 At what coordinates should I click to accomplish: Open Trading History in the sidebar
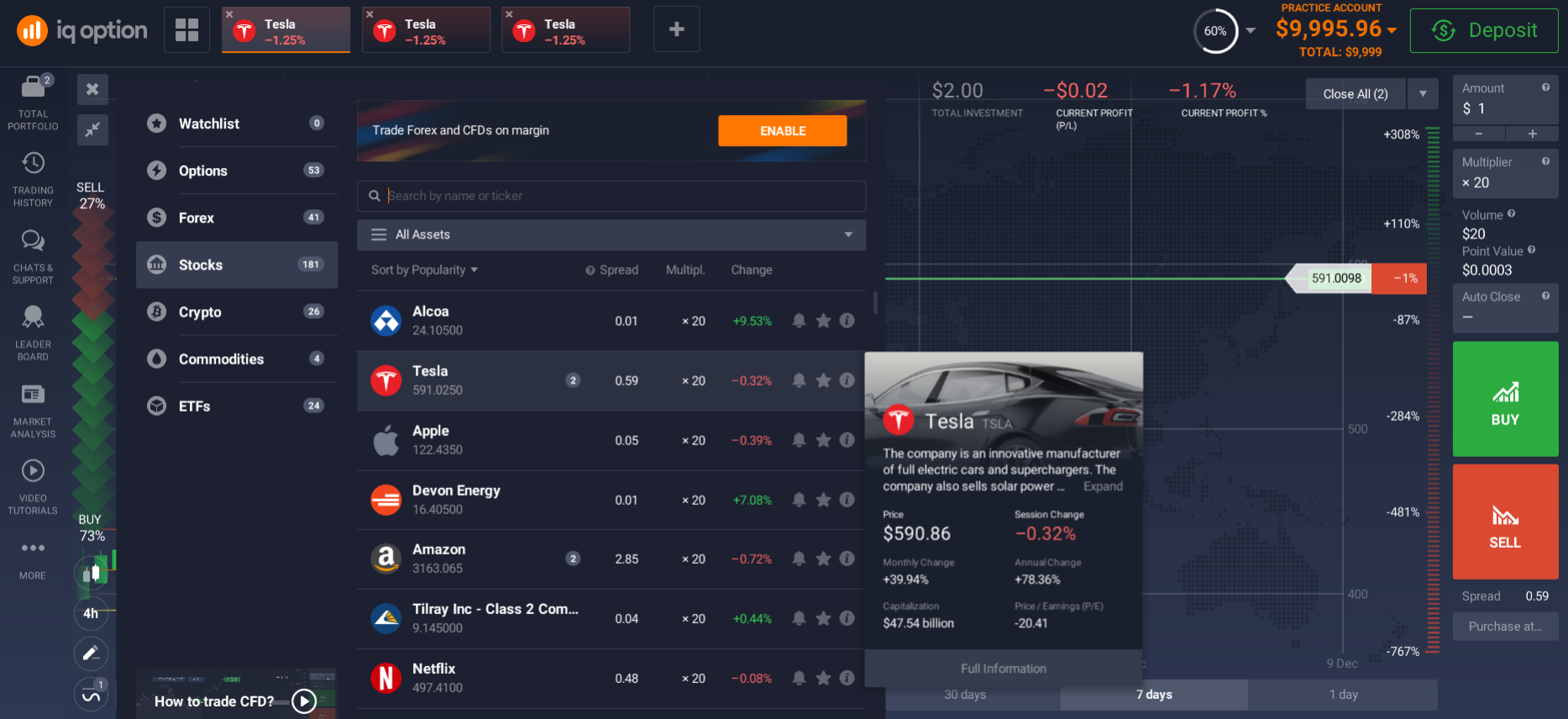(x=34, y=179)
